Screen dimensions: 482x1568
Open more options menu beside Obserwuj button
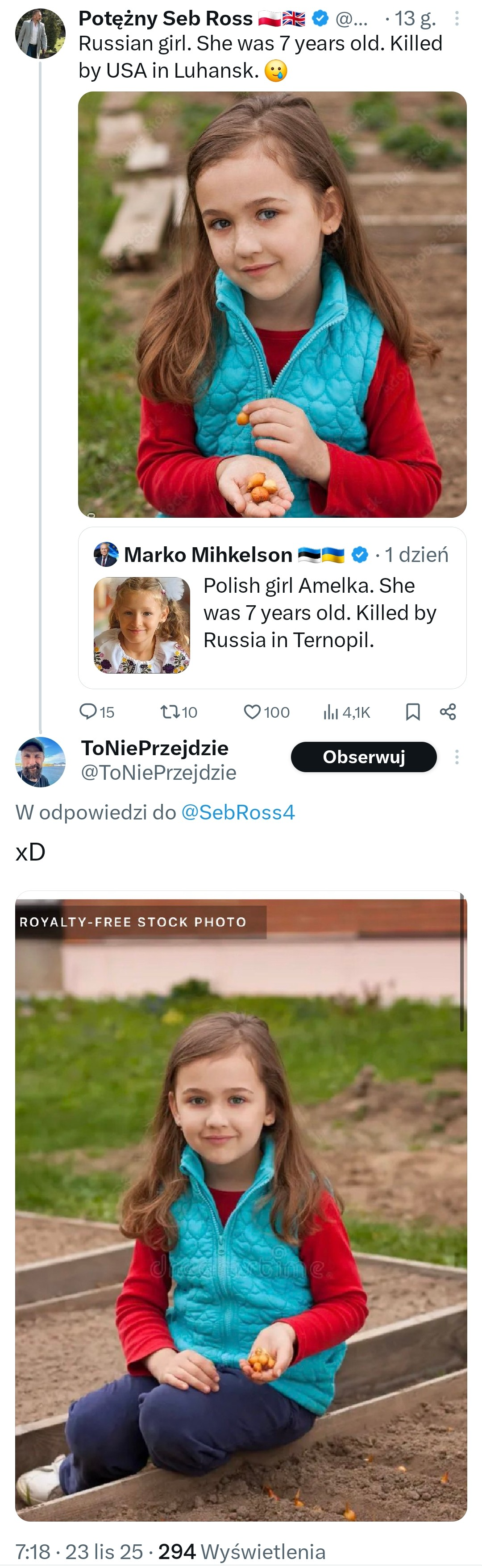coord(457,757)
